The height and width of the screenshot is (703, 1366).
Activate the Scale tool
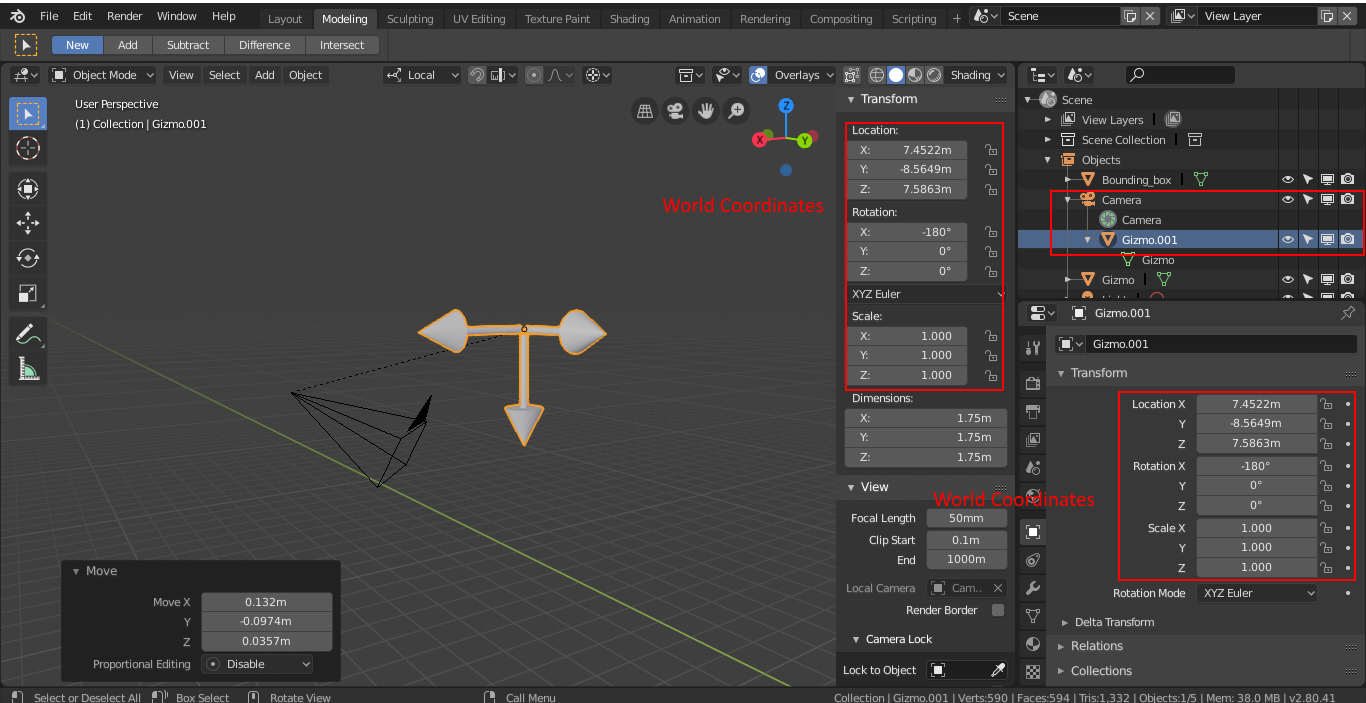pos(28,294)
